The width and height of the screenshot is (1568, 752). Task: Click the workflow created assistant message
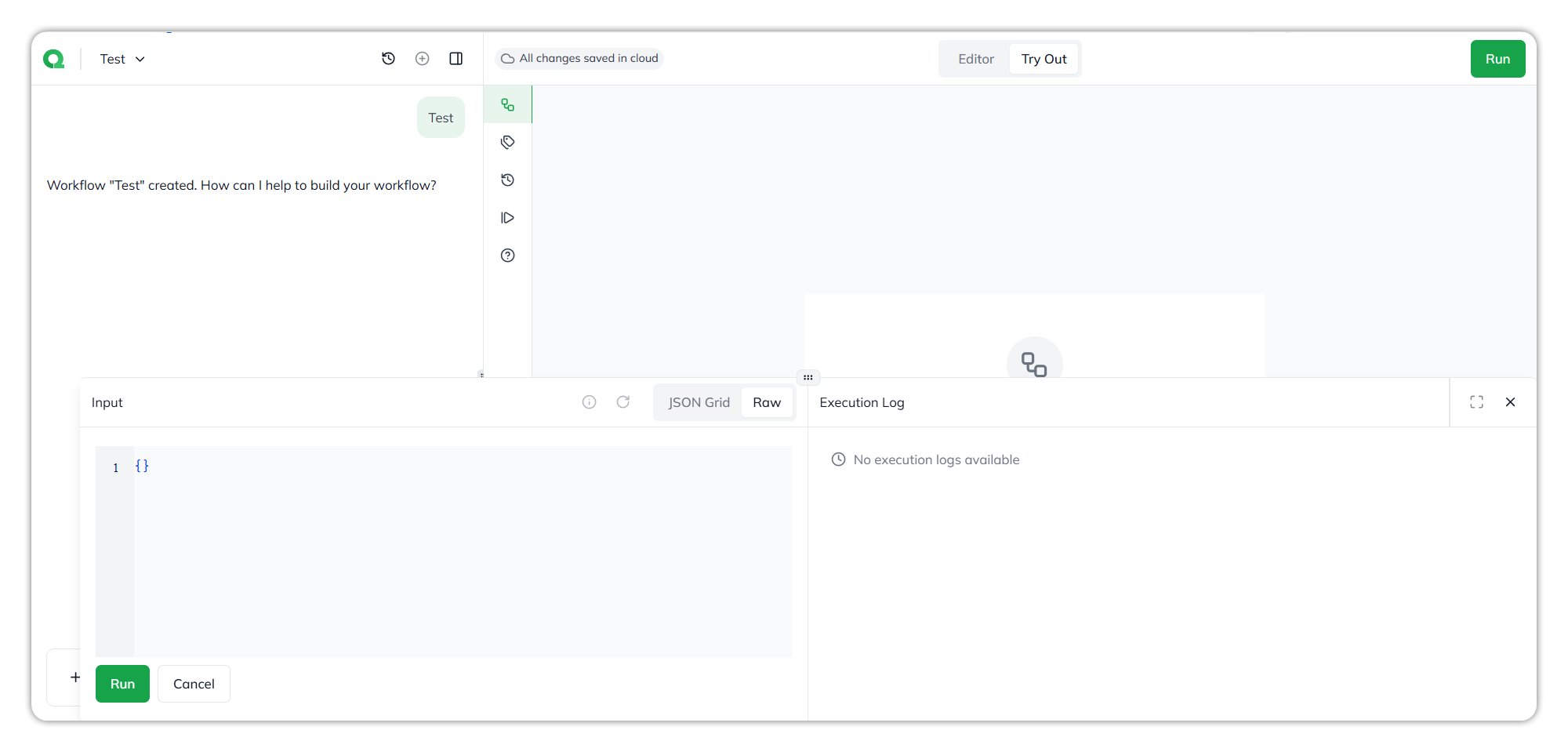pos(241,185)
